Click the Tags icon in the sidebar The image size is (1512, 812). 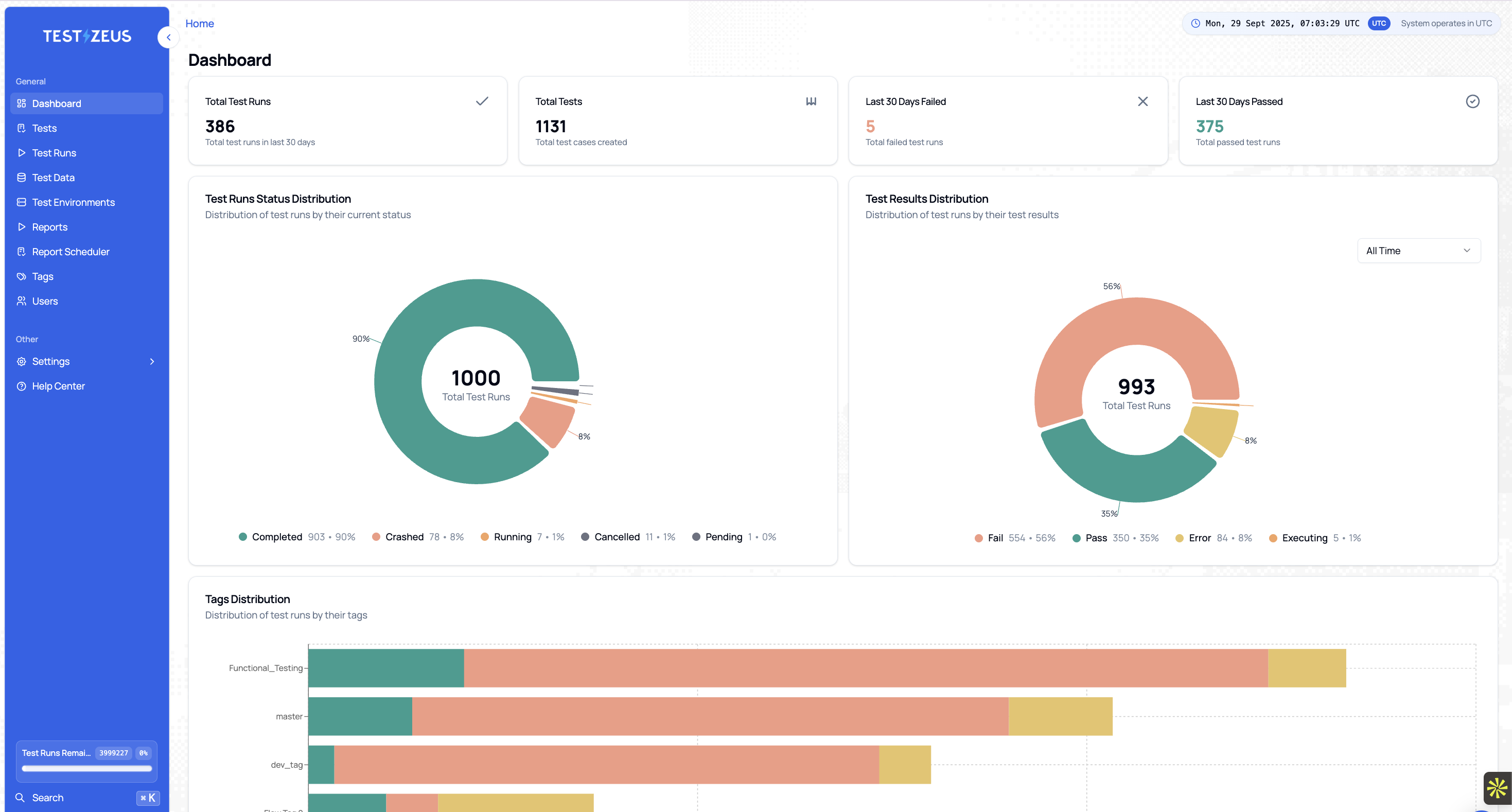21,276
